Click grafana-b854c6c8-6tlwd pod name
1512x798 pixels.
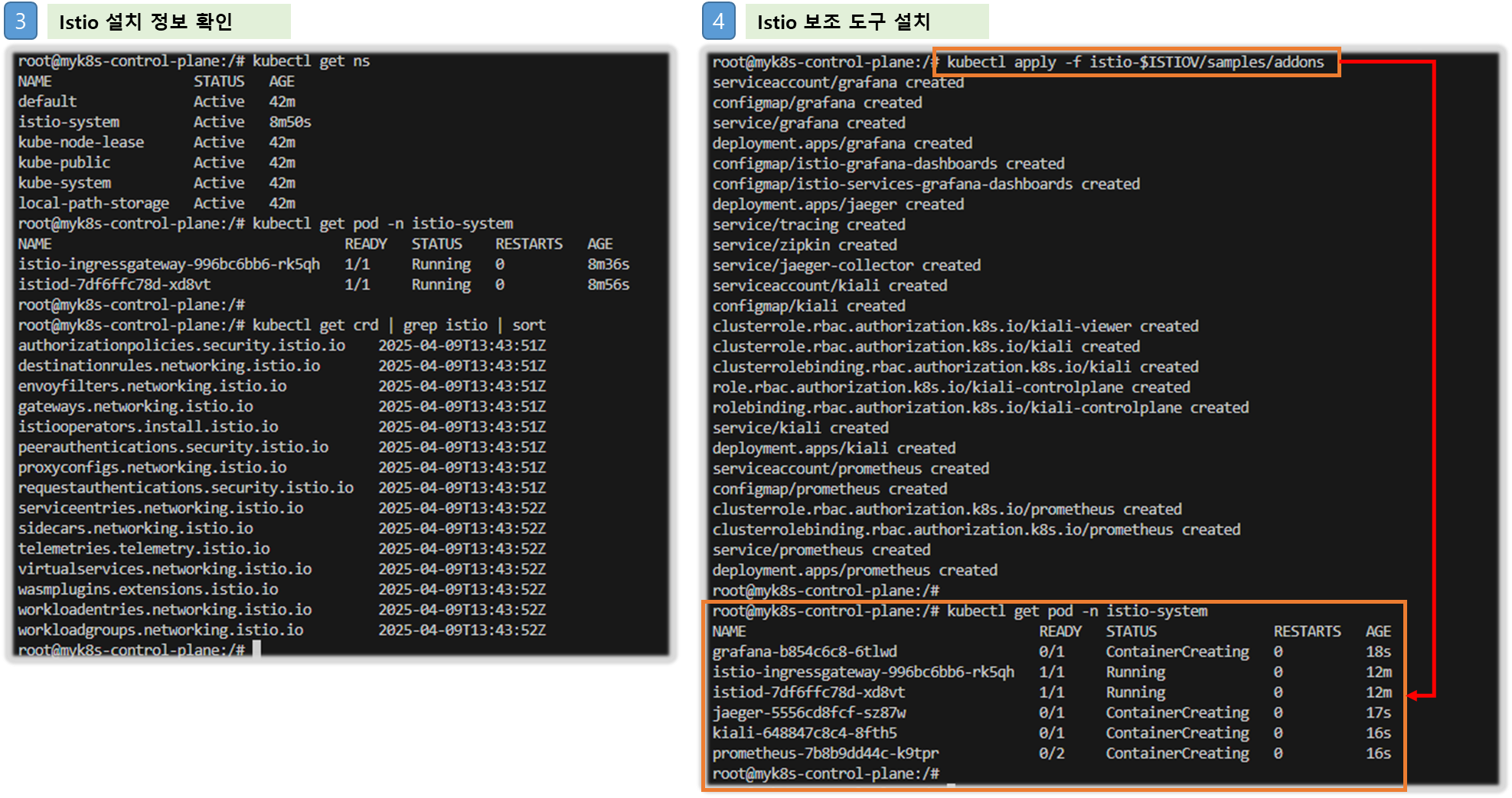805,652
